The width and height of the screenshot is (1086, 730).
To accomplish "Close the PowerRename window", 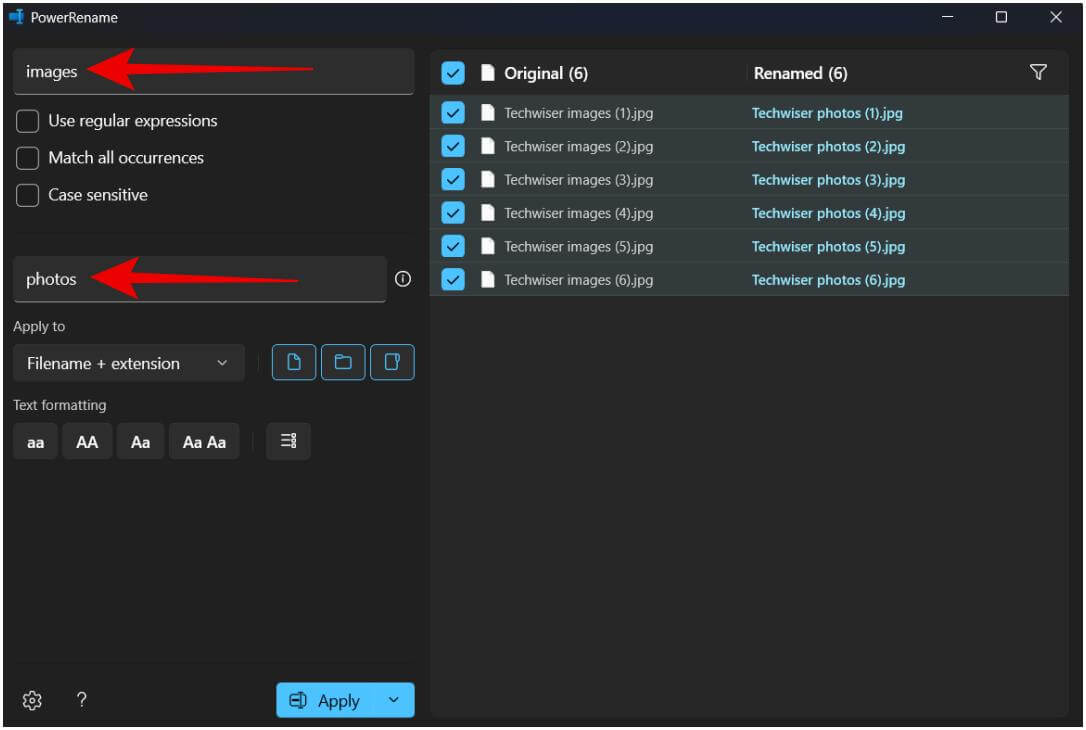I will point(1056,17).
